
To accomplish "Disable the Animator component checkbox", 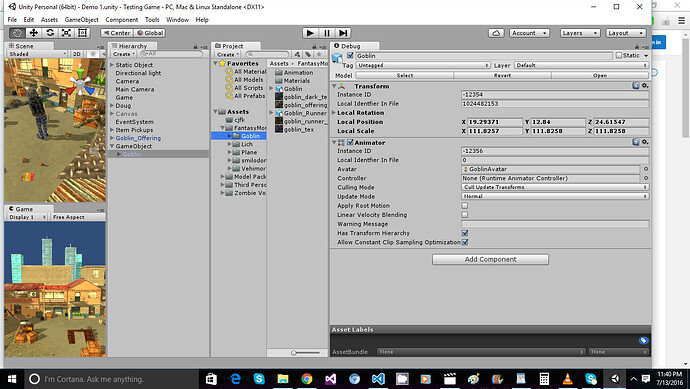I will click(x=350, y=143).
